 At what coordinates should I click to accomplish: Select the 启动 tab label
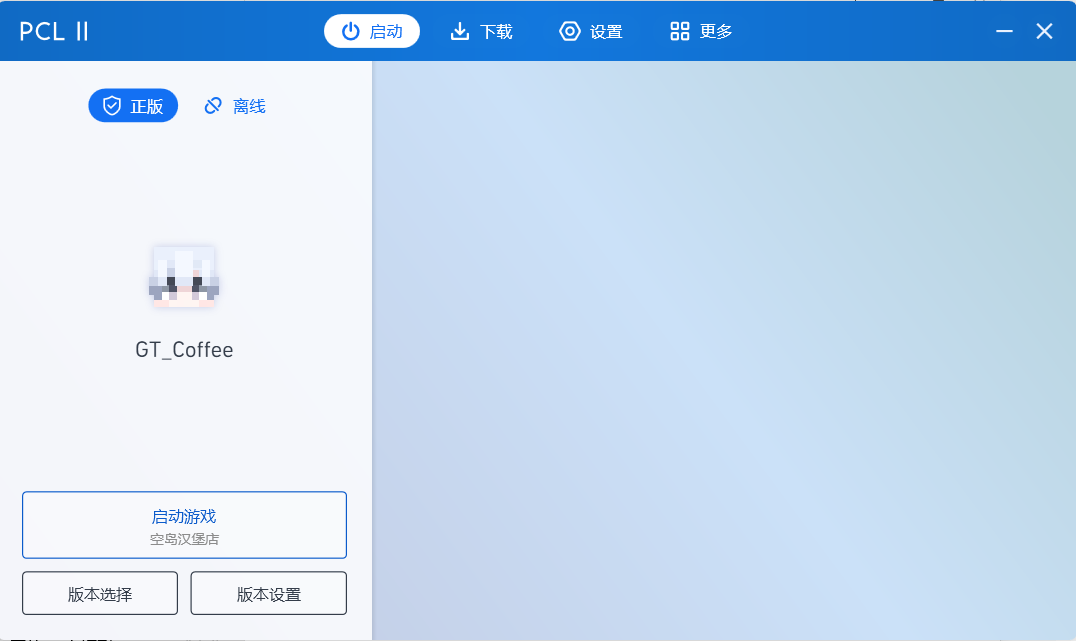click(x=386, y=32)
